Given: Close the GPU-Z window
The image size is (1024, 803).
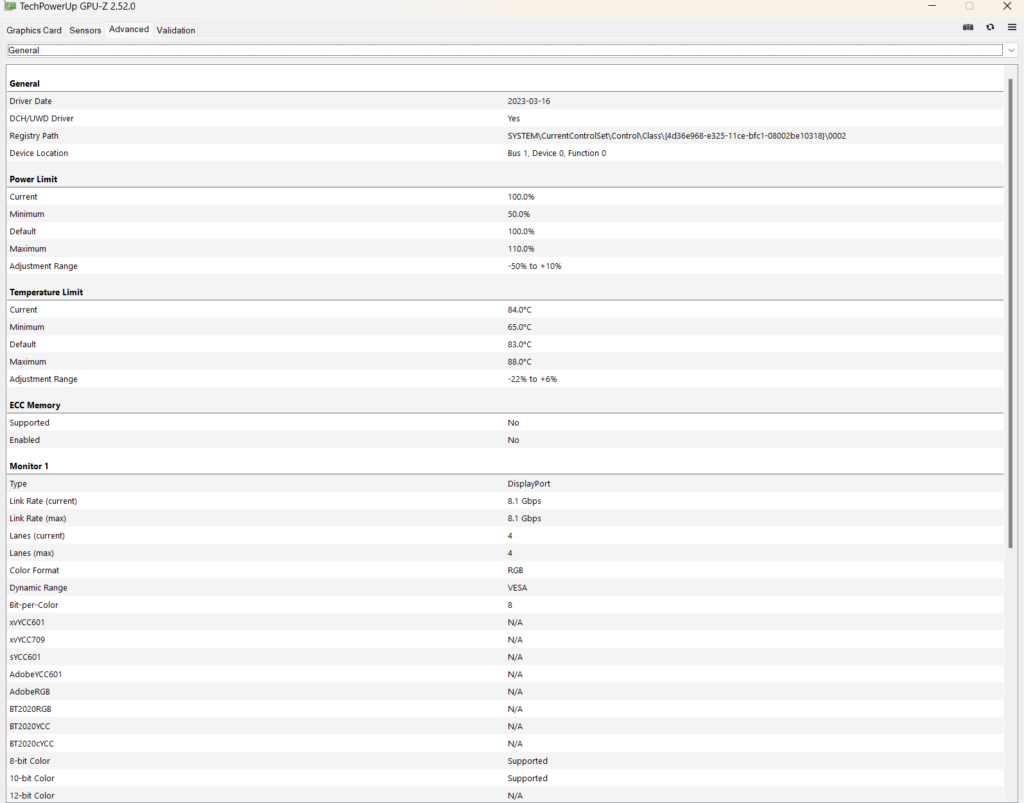Looking at the screenshot, I should pyautogui.click(x=1007, y=7).
